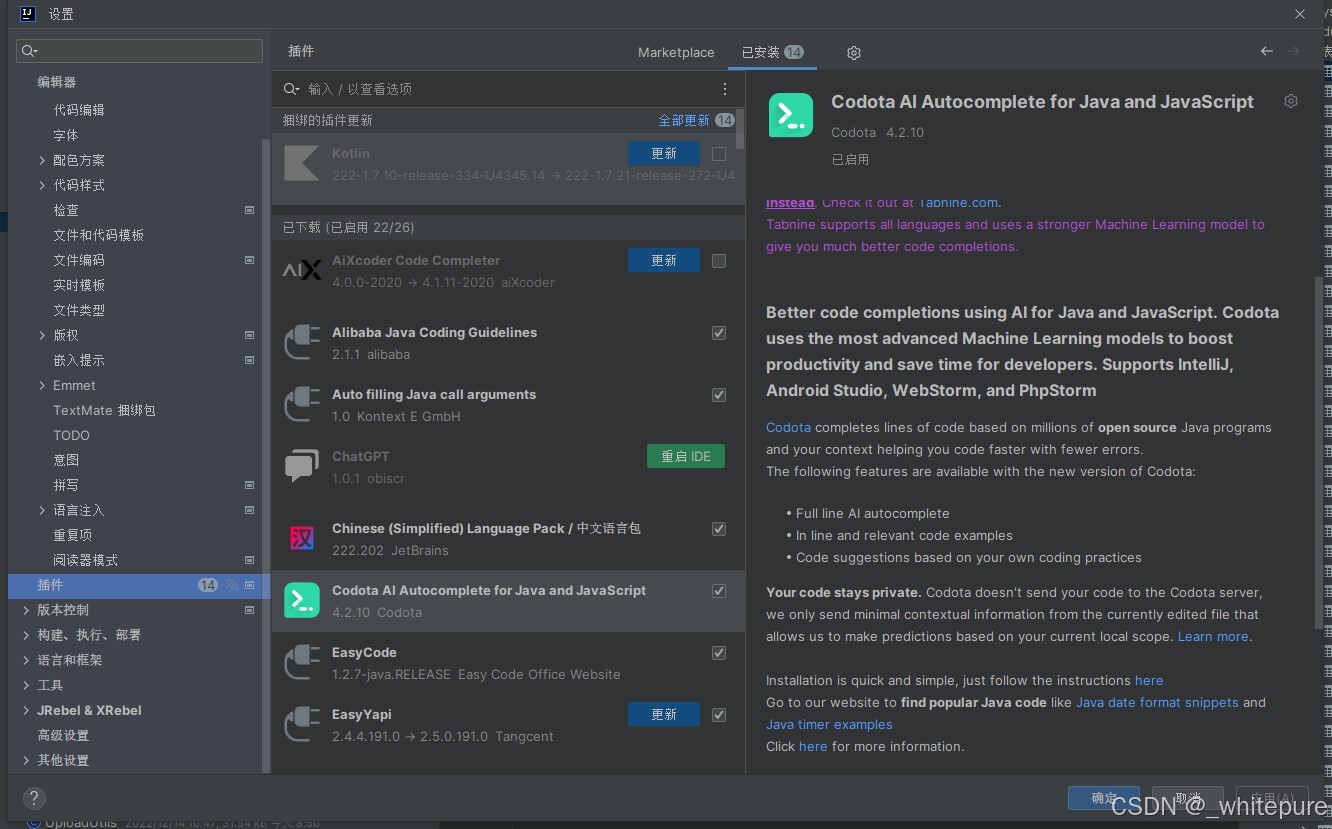
Task: Click the search magnifier in the settings search box
Action: click(29, 51)
